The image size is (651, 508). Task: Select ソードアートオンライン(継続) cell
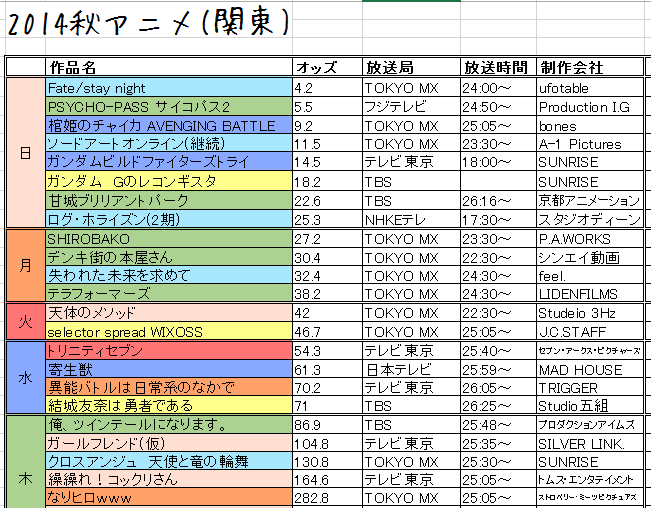tap(169, 143)
